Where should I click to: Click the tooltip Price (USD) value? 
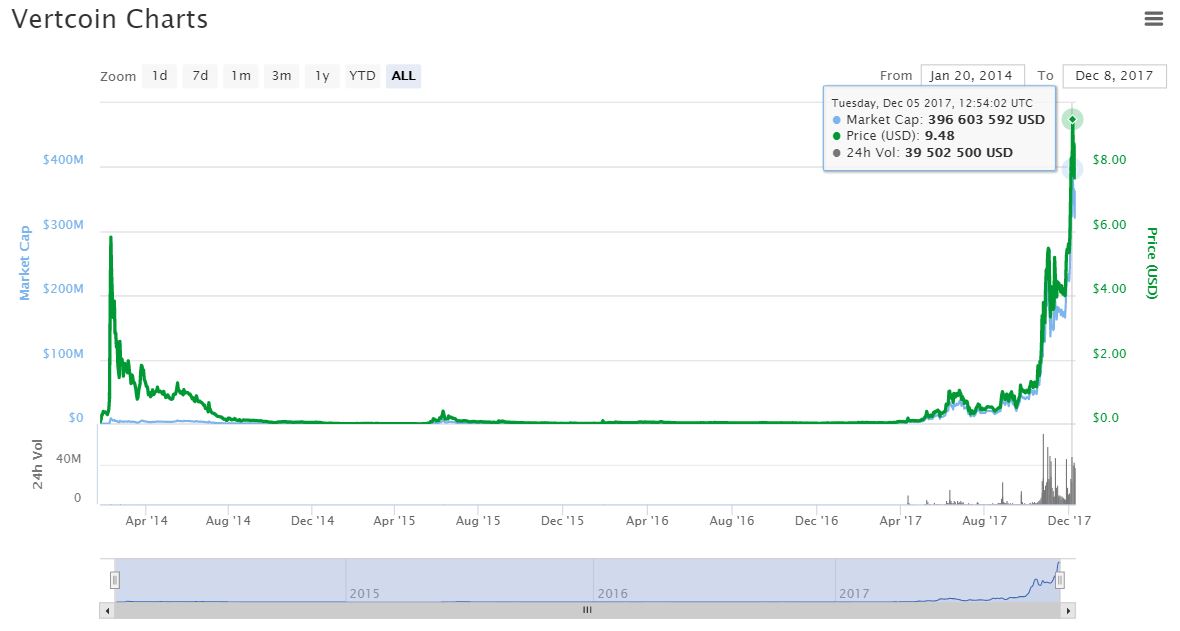coord(939,136)
